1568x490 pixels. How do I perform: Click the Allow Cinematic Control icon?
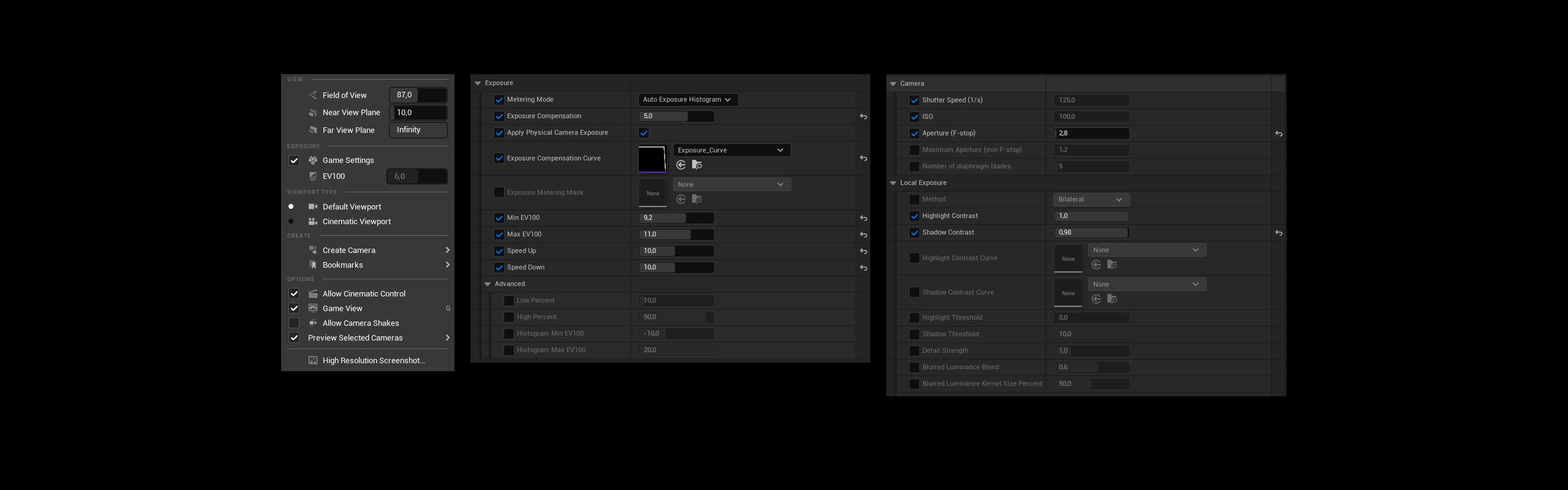coord(313,293)
